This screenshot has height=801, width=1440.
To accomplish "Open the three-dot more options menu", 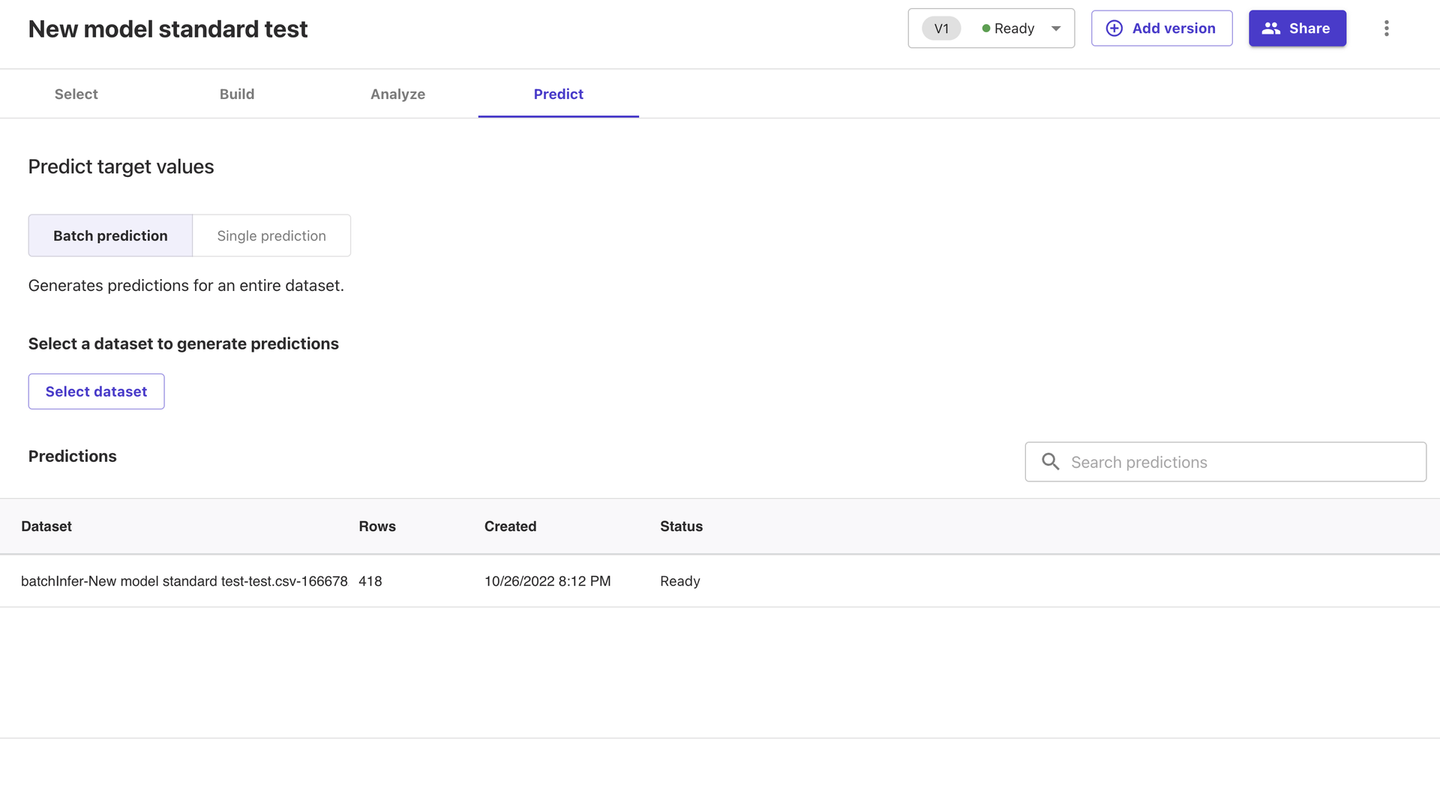I will point(1386,28).
